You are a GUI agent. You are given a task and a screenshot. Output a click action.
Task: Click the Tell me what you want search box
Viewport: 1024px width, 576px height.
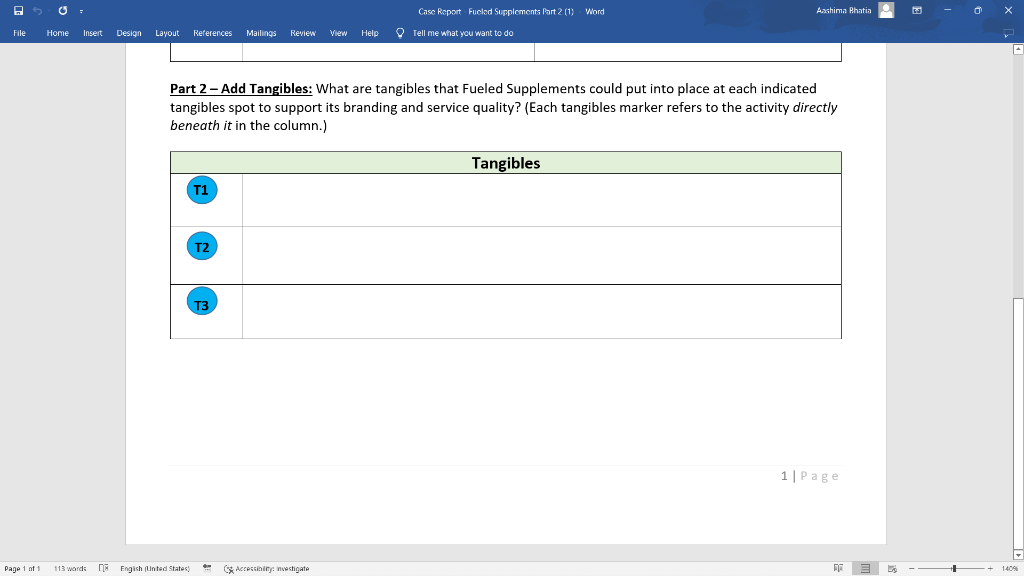pyautogui.click(x=463, y=33)
